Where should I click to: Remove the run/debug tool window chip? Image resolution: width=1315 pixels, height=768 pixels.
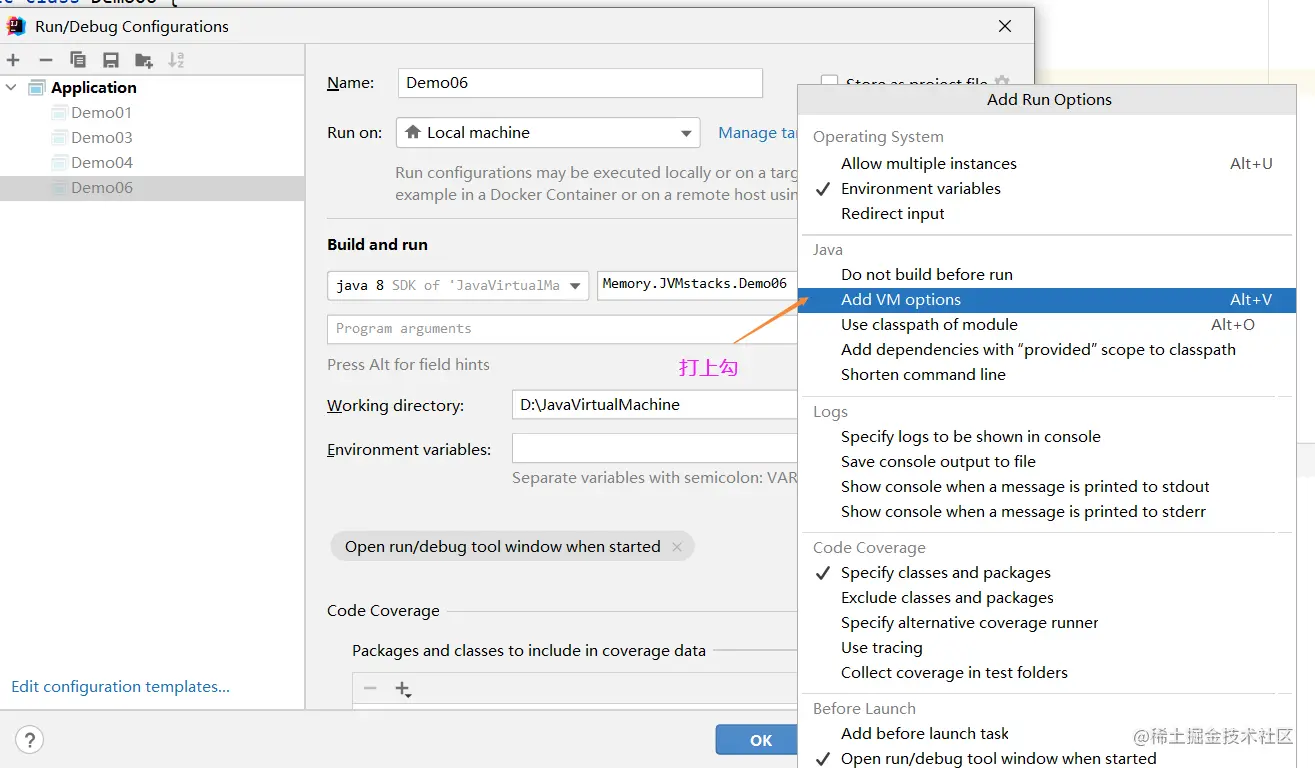[x=677, y=547]
